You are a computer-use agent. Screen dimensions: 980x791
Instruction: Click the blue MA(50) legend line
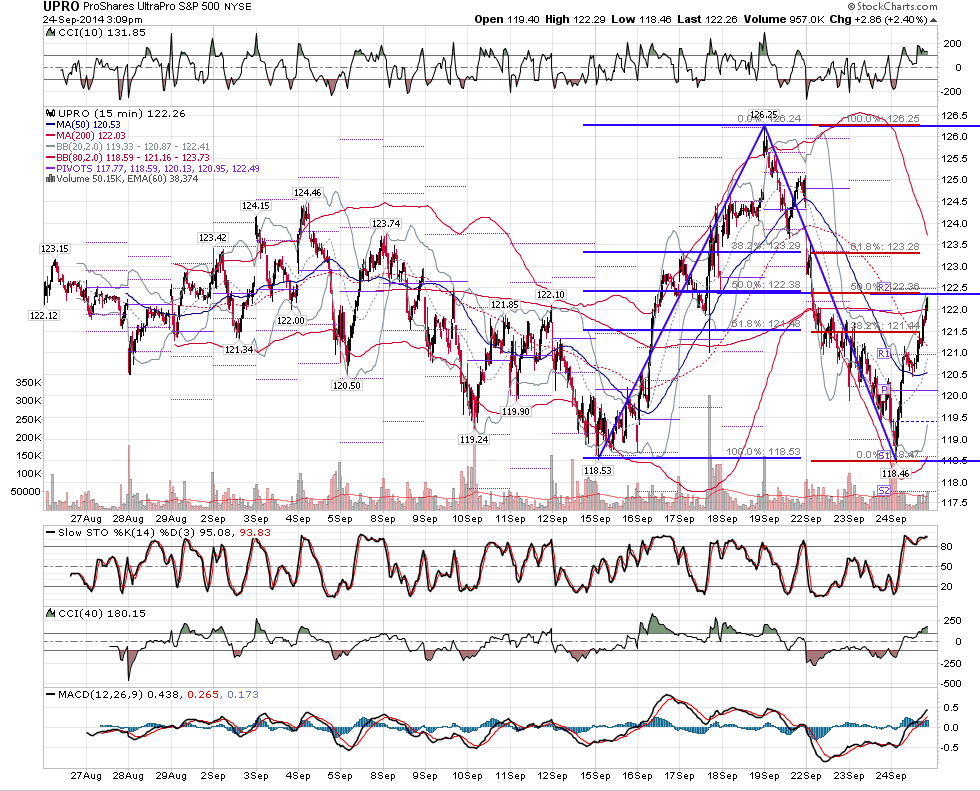click(51, 125)
